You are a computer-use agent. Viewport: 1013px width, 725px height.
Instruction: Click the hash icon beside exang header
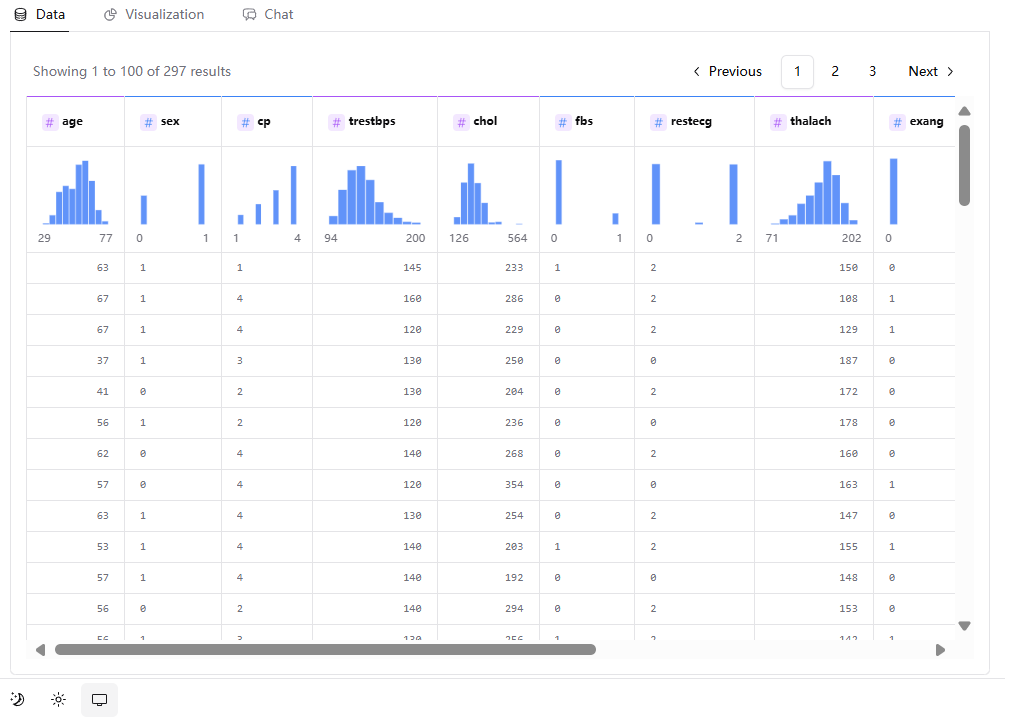(897, 122)
